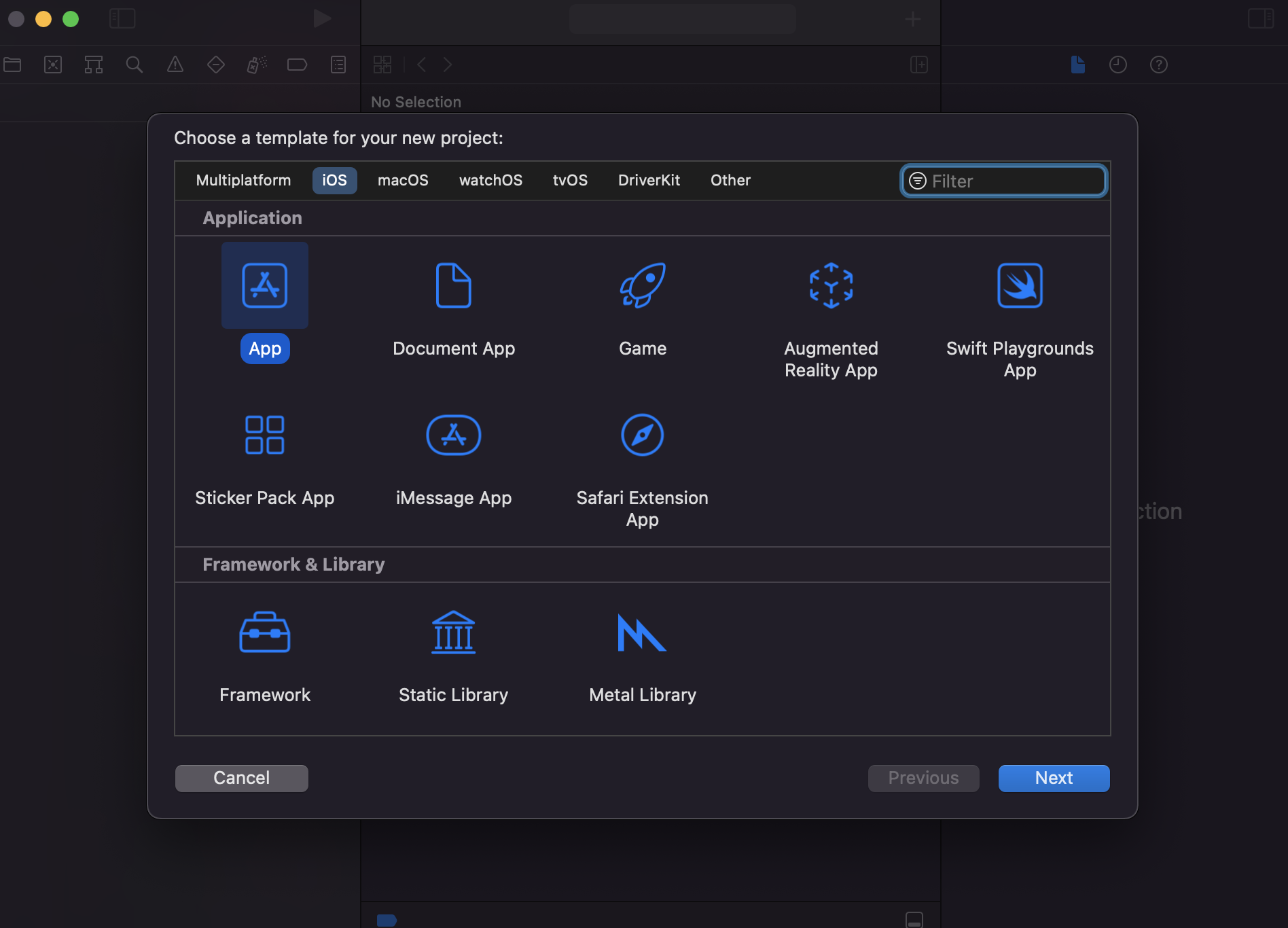The height and width of the screenshot is (928, 1288).
Task: Click the Filter search field
Action: pos(1004,181)
